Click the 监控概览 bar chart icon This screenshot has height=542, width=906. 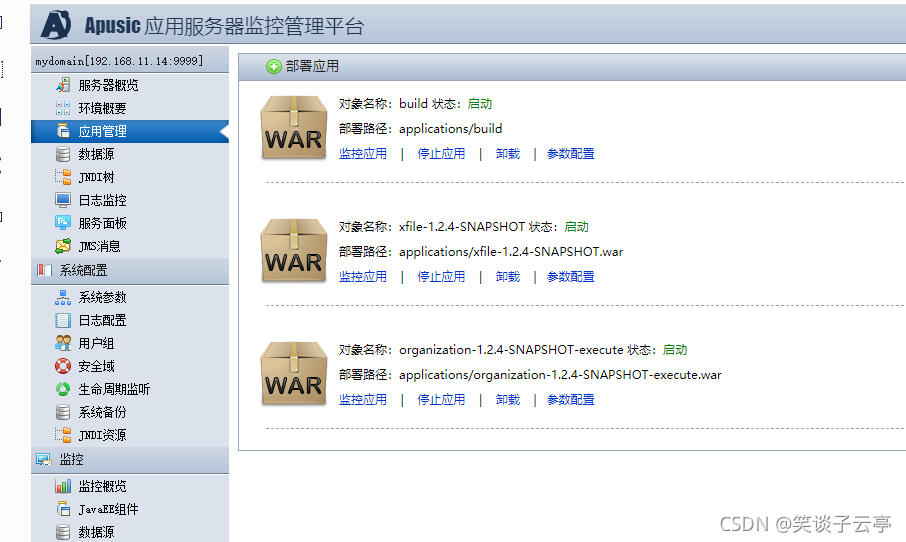pos(63,486)
